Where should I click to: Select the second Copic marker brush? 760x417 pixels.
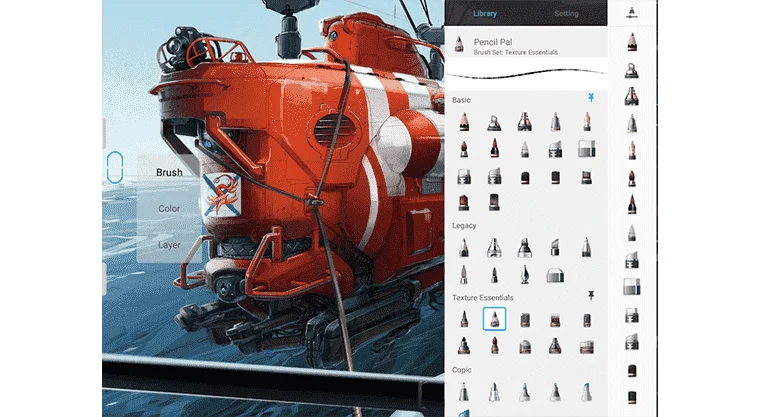(x=494, y=392)
